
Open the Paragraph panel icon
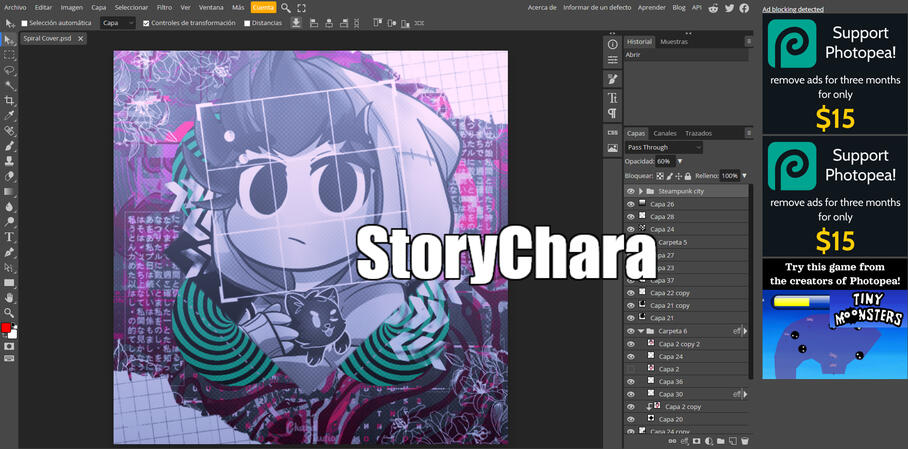(x=612, y=113)
